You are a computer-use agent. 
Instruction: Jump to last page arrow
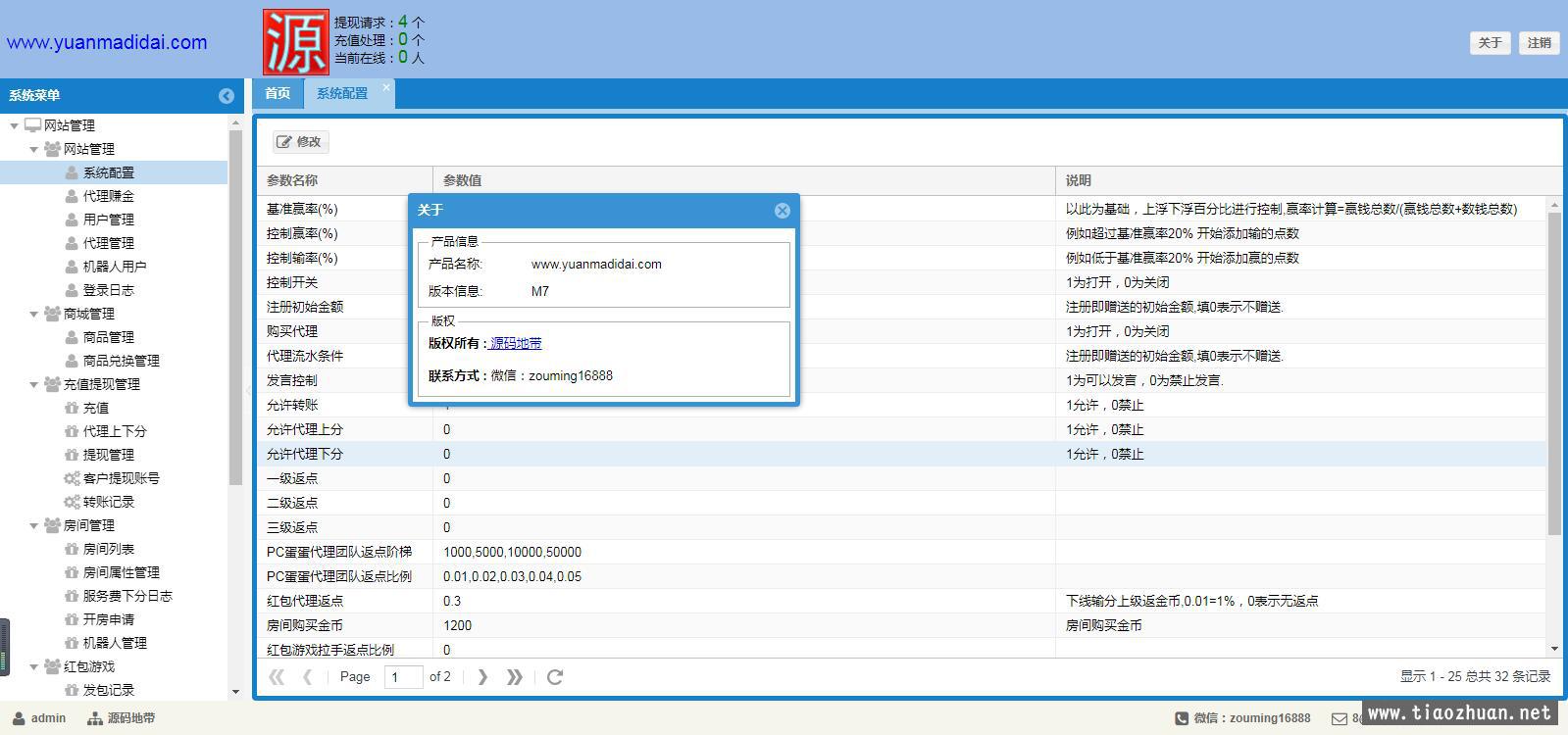(x=514, y=677)
